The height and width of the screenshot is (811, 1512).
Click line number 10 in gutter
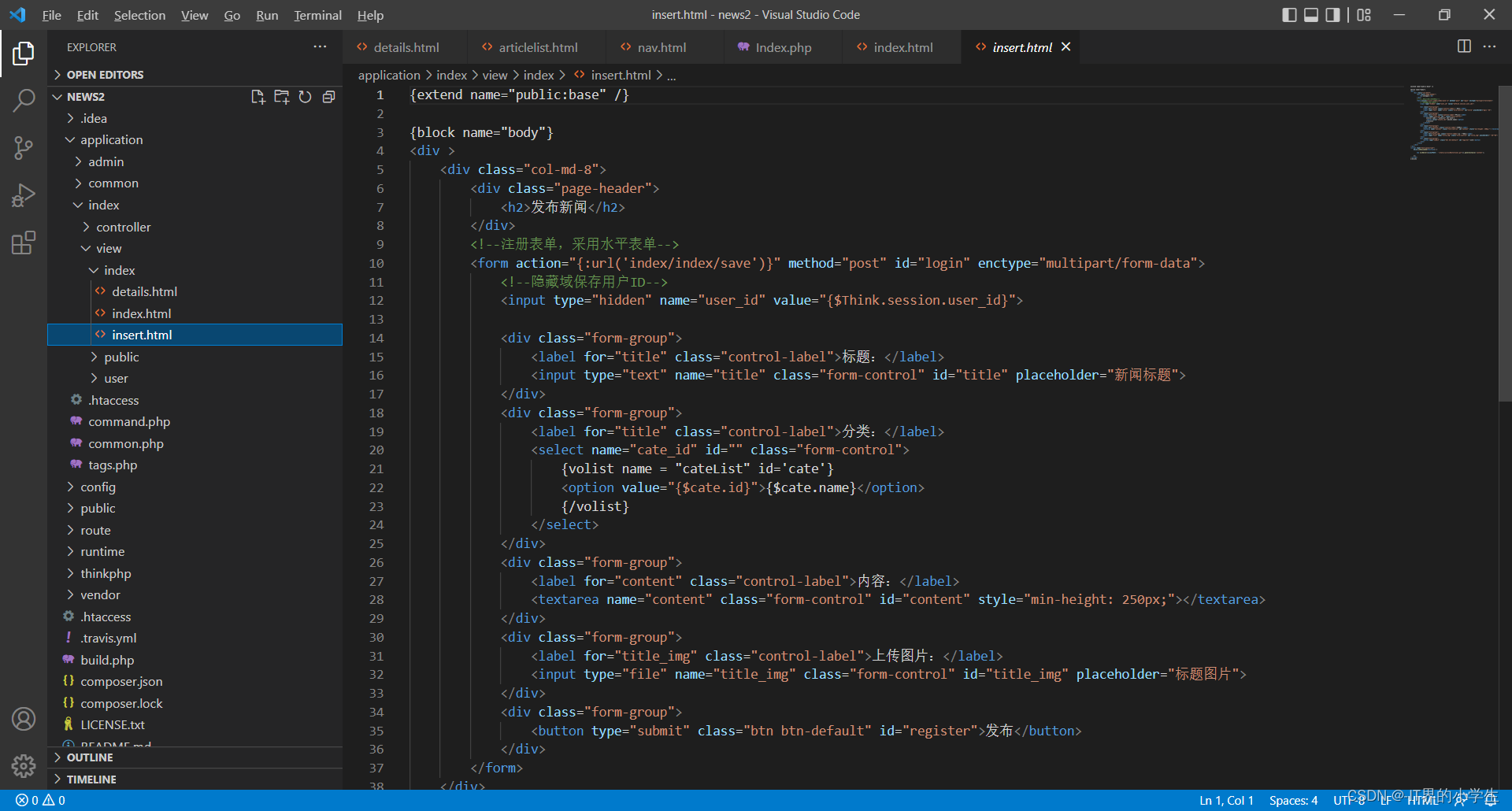(376, 263)
